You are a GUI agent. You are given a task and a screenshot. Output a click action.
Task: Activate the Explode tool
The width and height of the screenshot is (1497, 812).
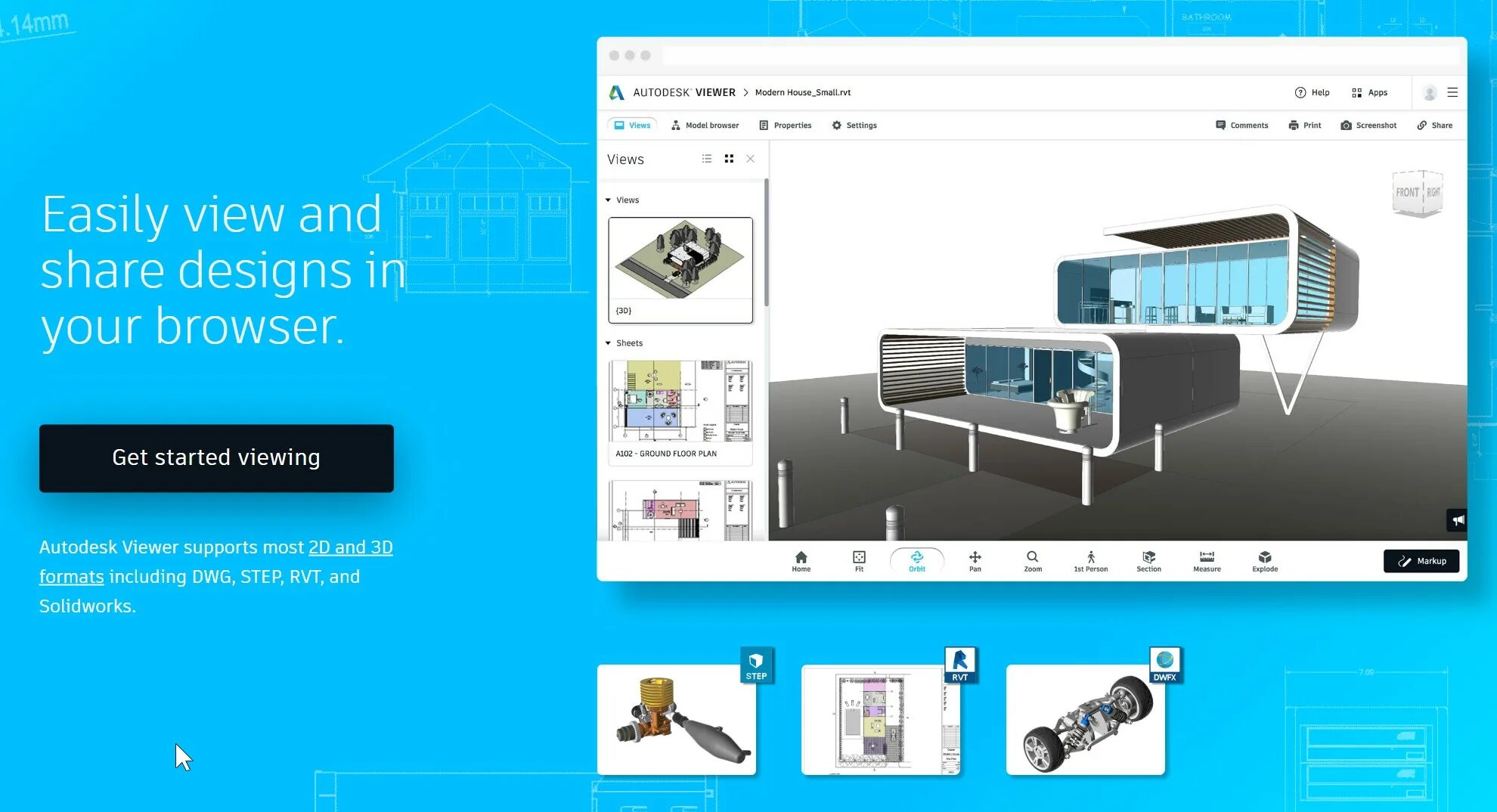click(1264, 559)
